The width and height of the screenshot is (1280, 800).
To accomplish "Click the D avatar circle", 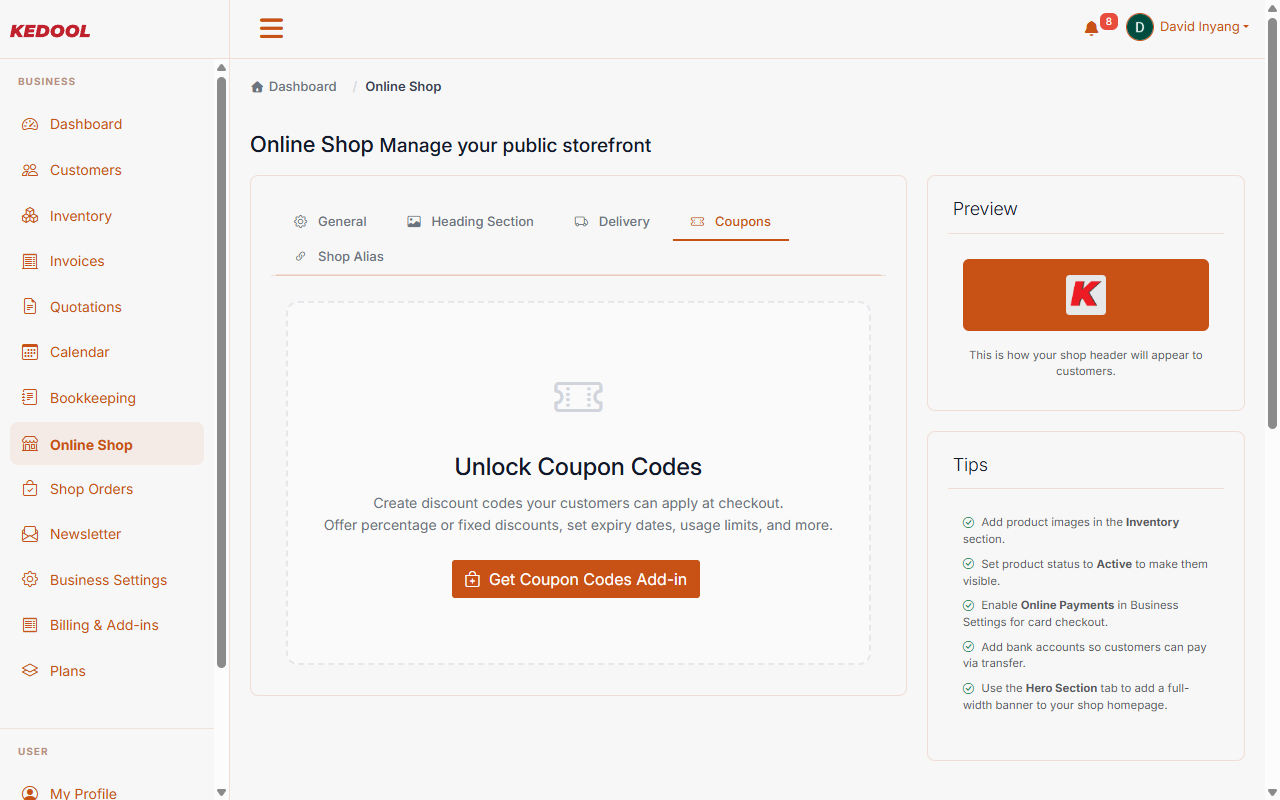I will [1140, 27].
